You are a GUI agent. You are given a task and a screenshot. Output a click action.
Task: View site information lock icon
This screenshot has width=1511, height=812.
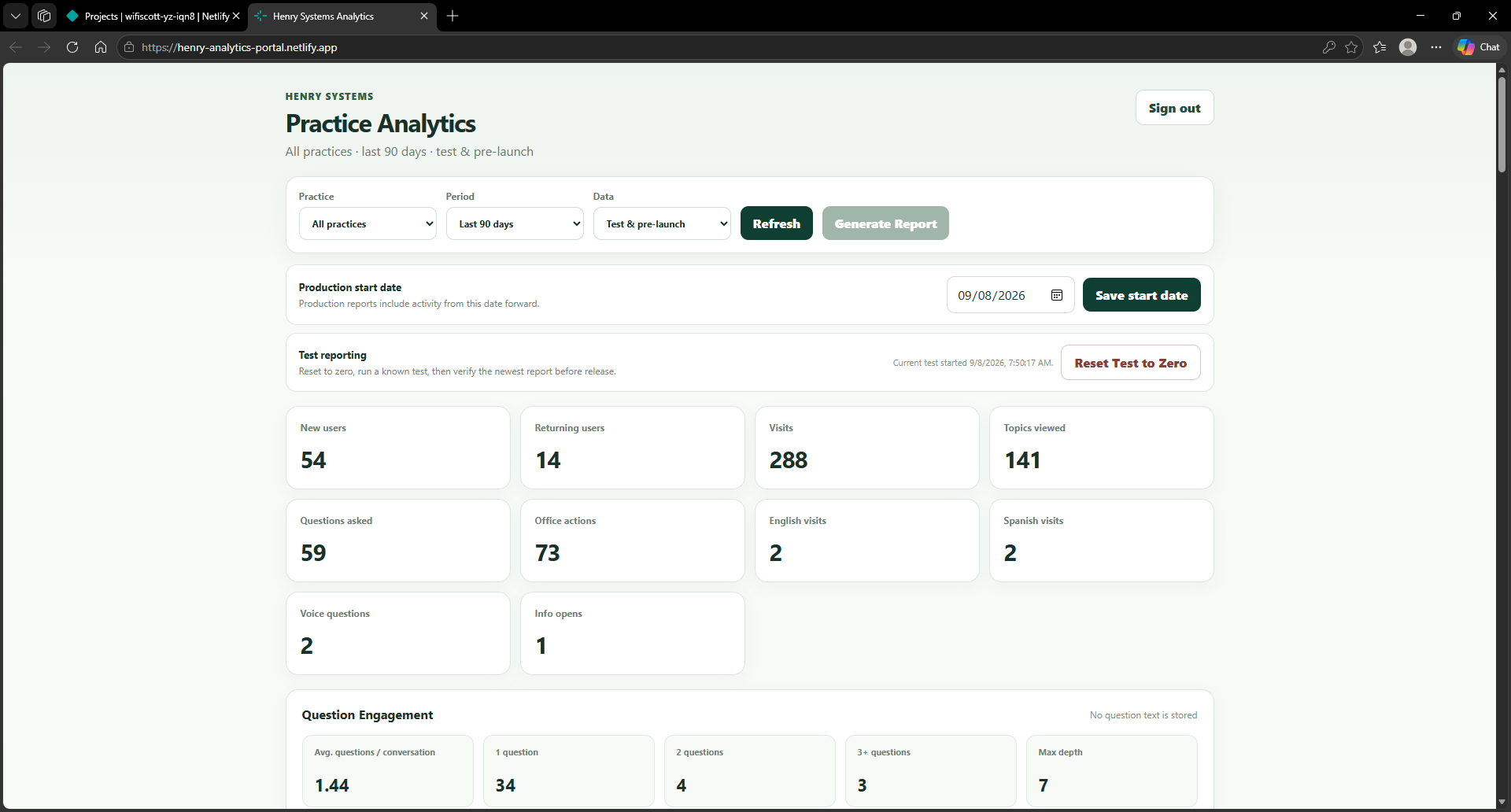(x=129, y=47)
